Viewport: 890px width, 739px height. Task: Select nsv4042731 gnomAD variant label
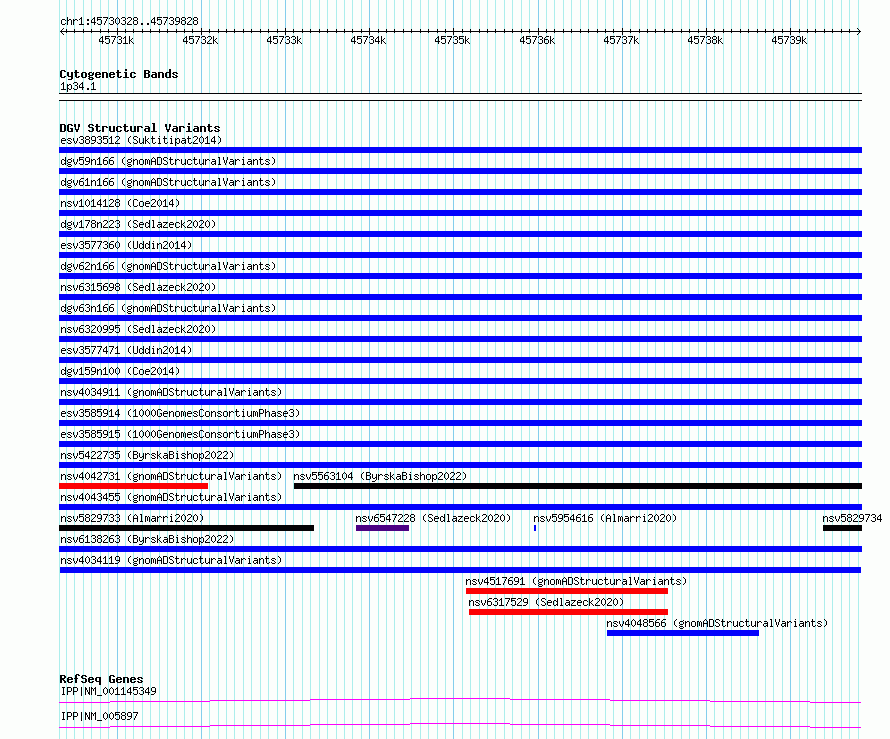click(x=171, y=476)
